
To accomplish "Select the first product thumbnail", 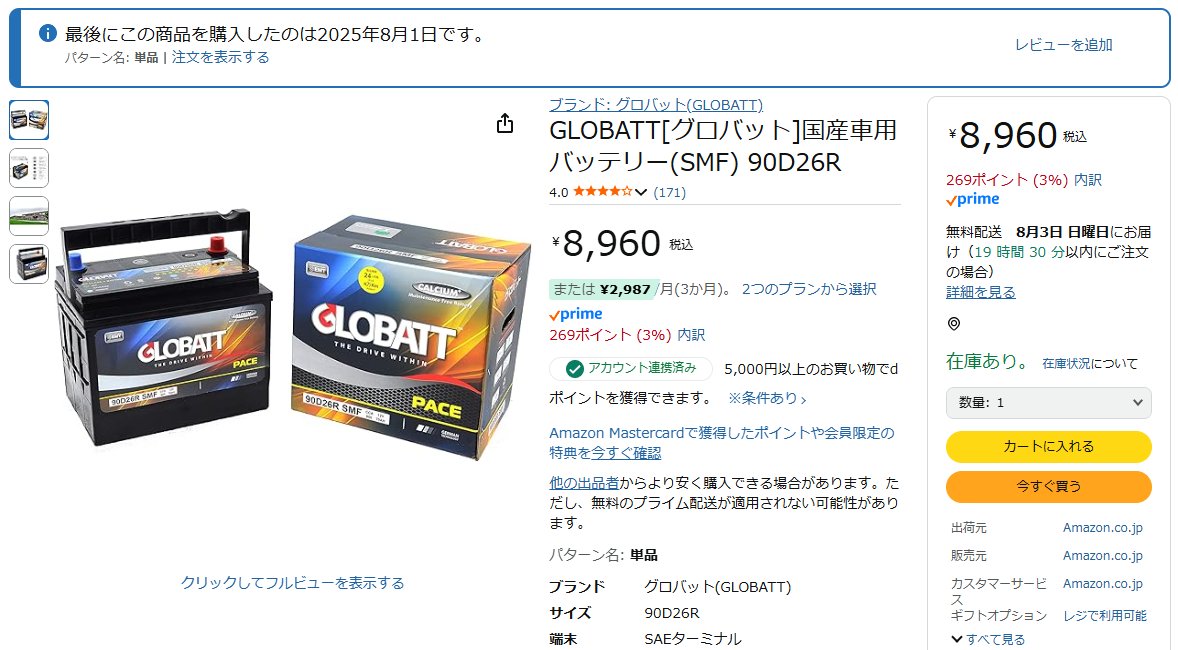I will coord(29,119).
